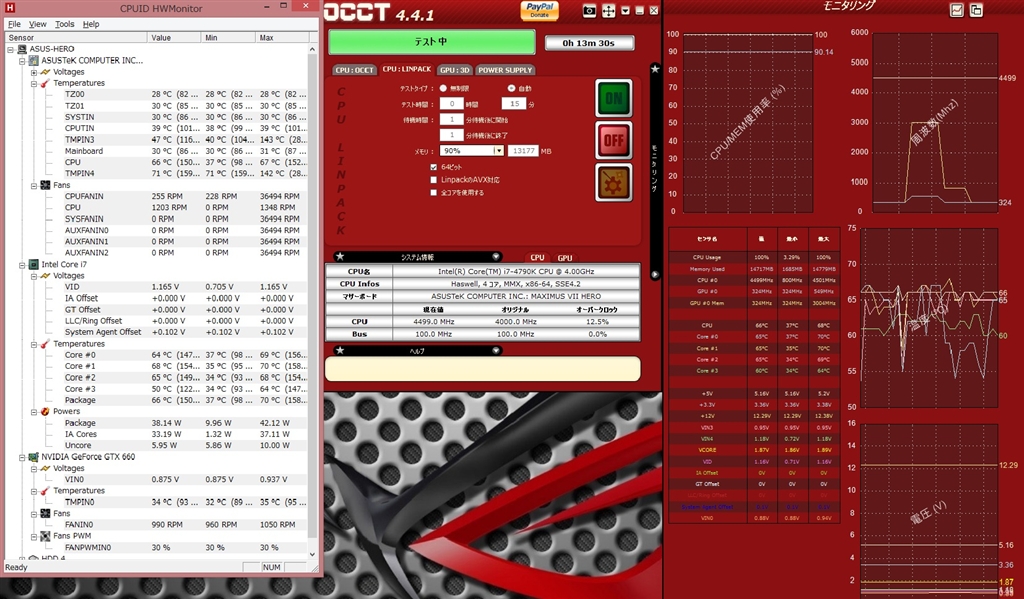The width and height of the screenshot is (1024, 599).
Task: Select the unlimited (無制限) test type radio
Action: tap(443, 88)
